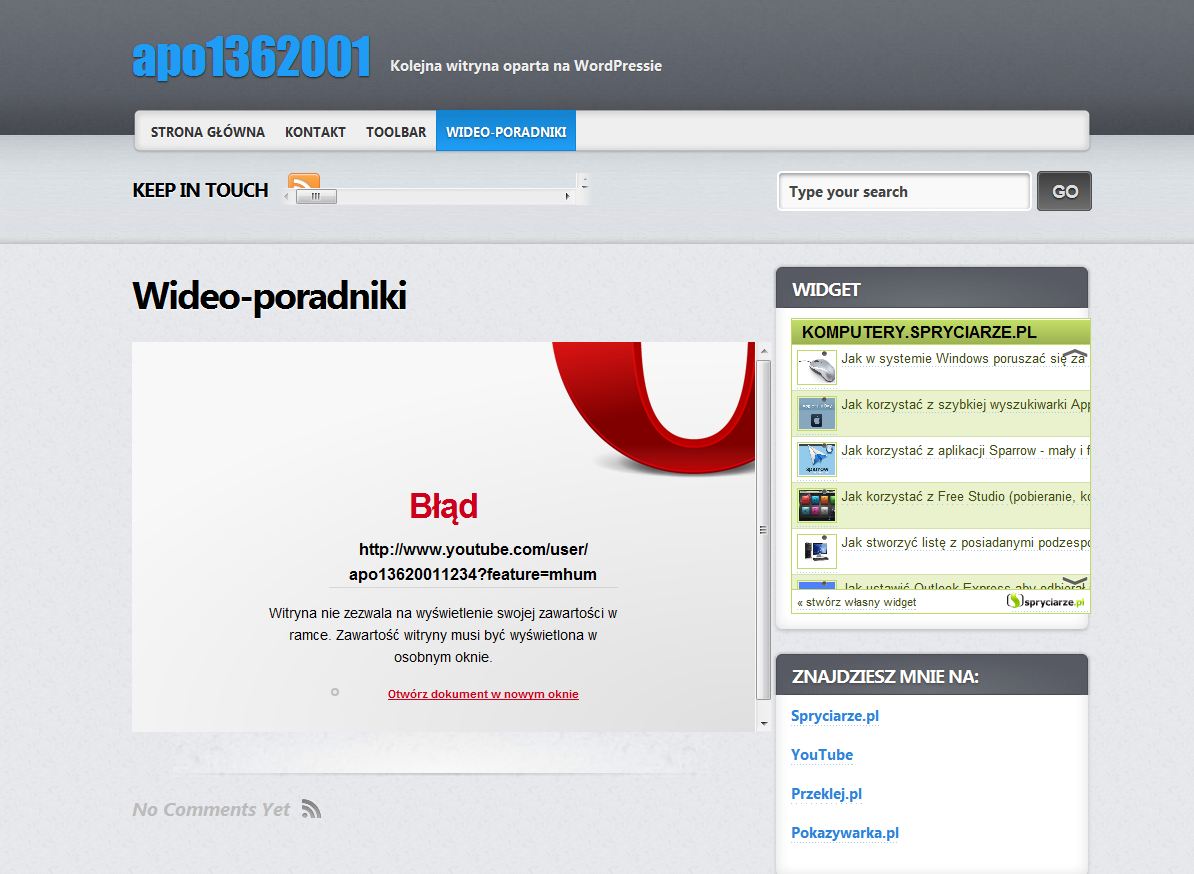Open the Kontakt menu item
This screenshot has height=874, width=1194.
pyautogui.click(x=315, y=132)
